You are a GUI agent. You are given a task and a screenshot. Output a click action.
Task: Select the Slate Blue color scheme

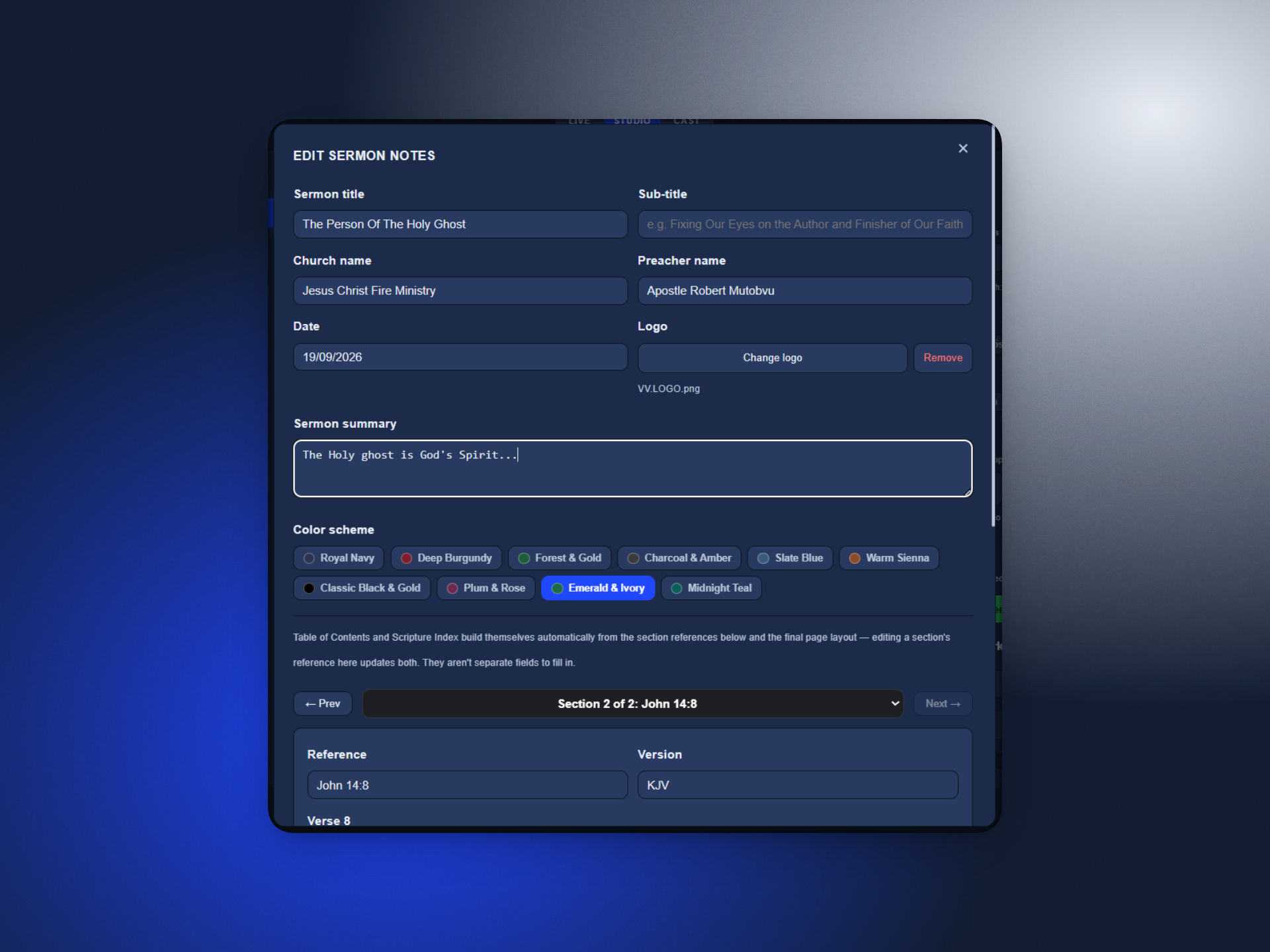point(790,558)
